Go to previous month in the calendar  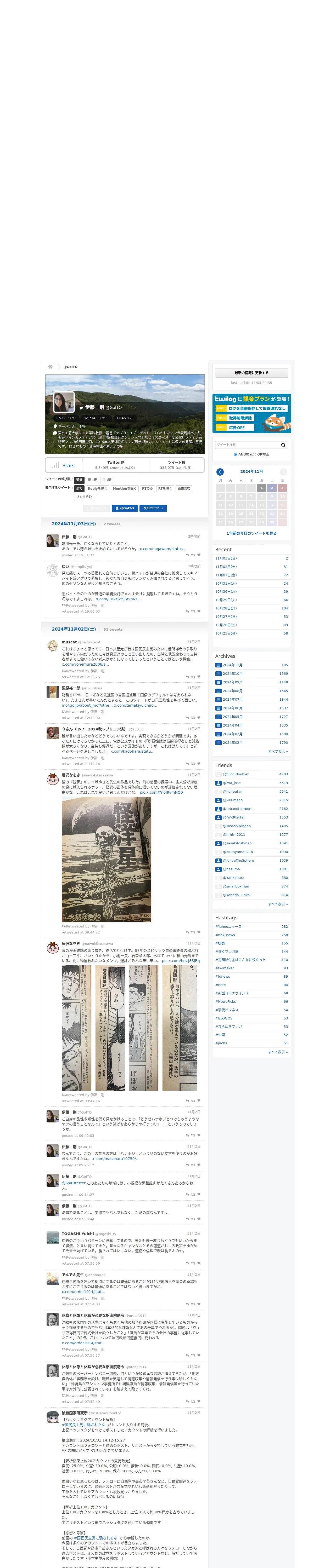(x=220, y=472)
